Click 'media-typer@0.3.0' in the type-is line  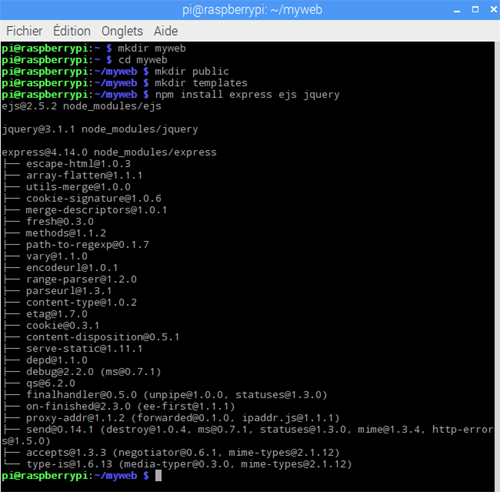[177, 464]
